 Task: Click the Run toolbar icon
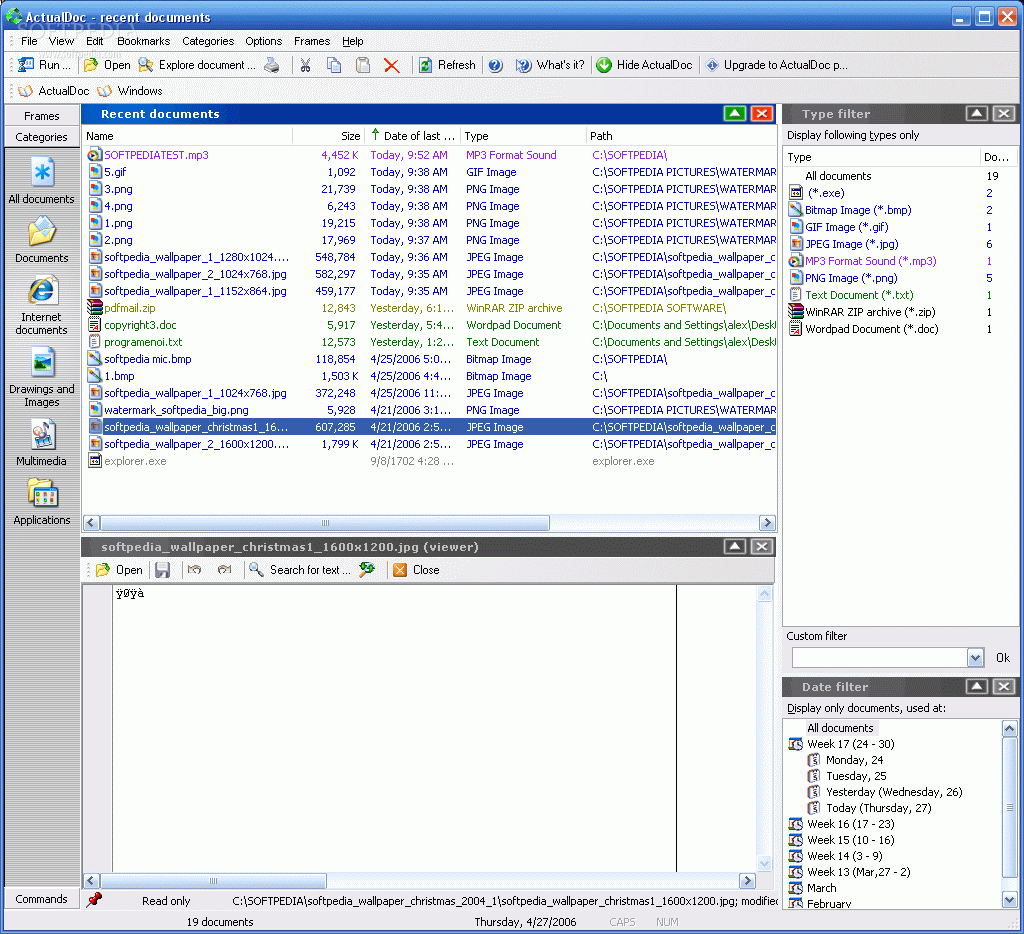(x=26, y=65)
